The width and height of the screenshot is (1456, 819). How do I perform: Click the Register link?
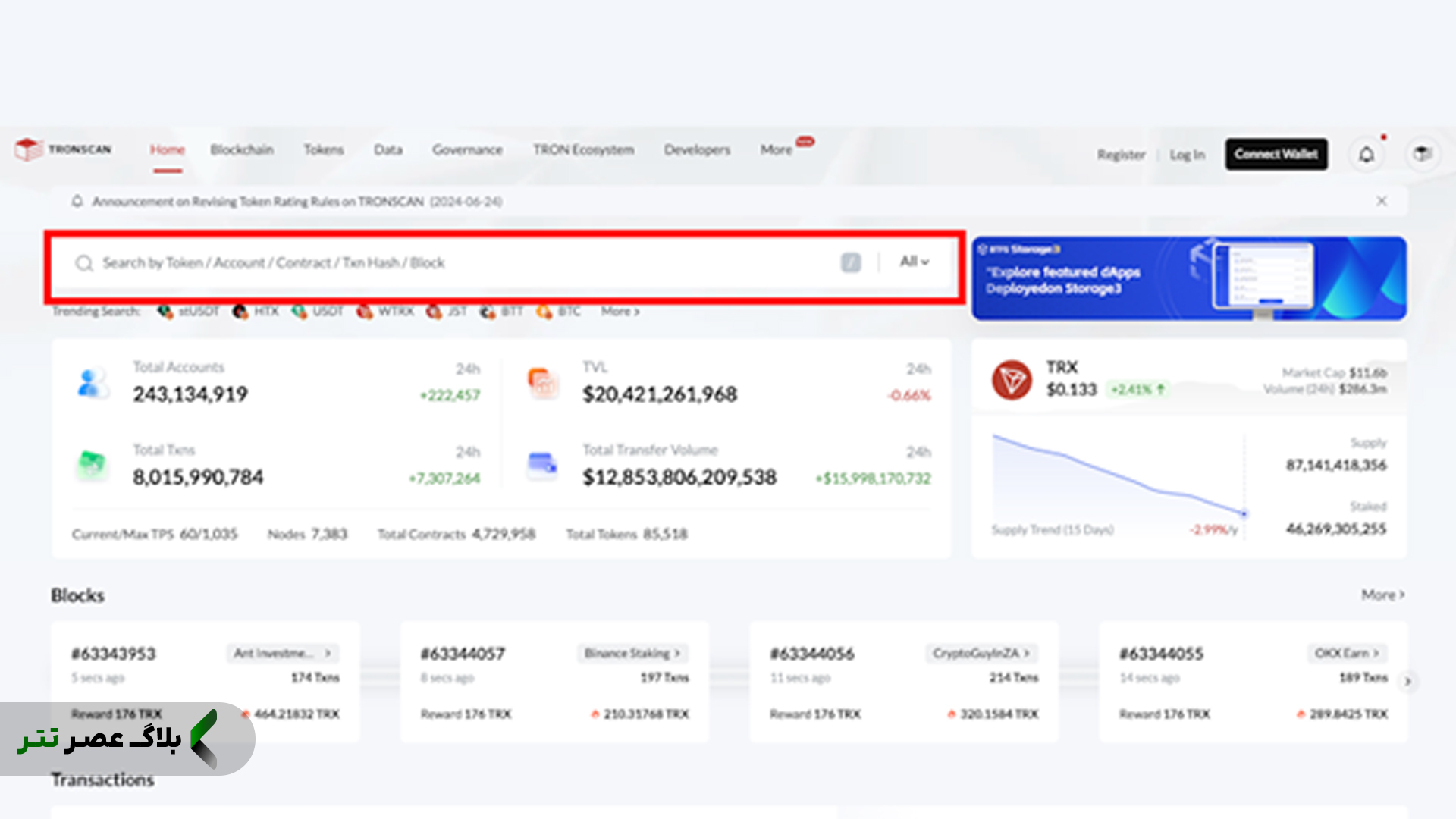click(x=1121, y=155)
